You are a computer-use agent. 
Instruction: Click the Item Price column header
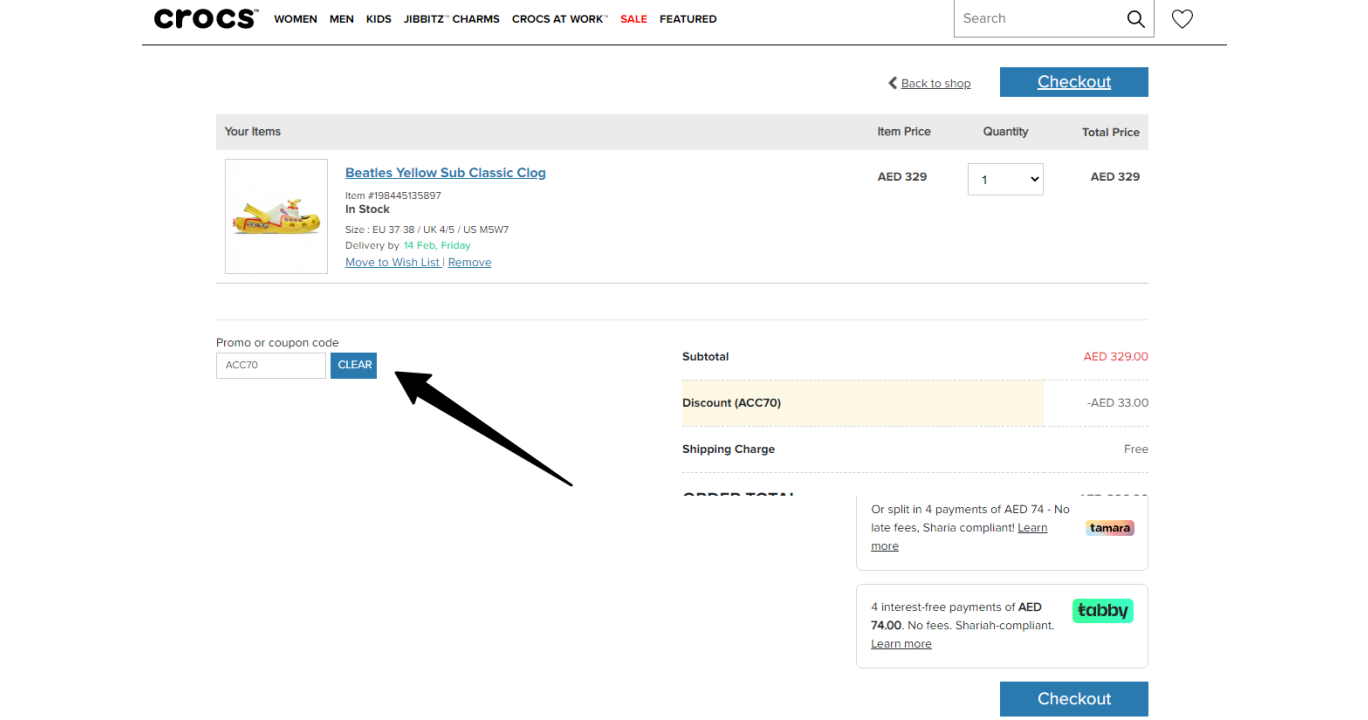[904, 131]
